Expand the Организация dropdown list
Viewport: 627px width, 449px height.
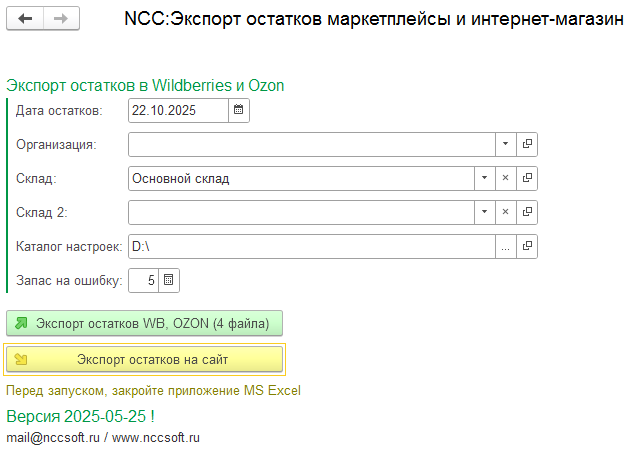tap(506, 144)
